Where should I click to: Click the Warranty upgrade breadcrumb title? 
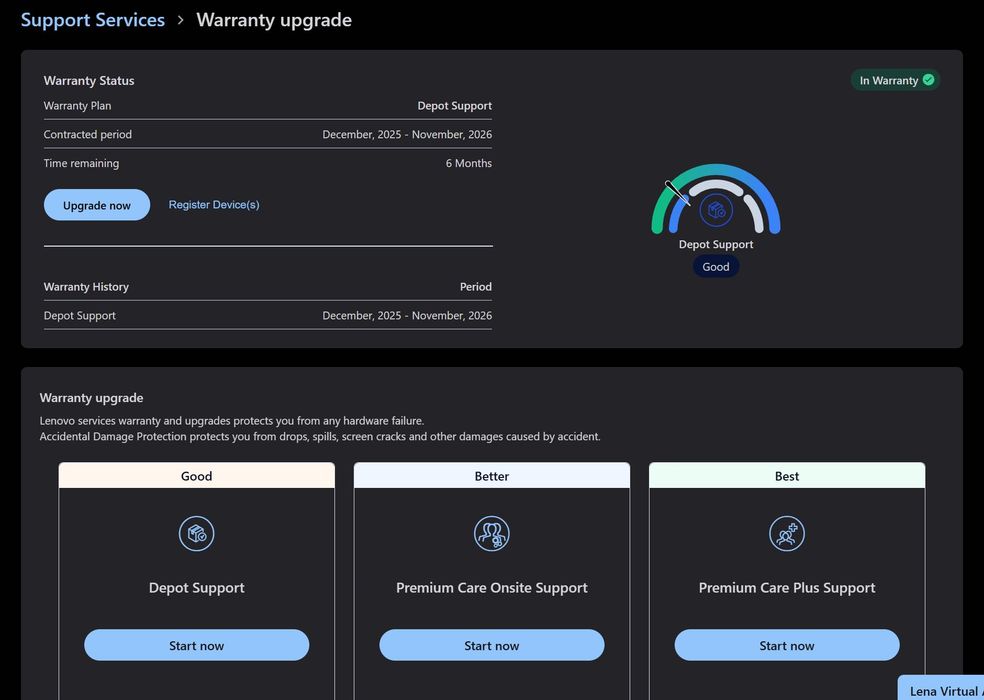pyautogui.click(x=274, y=20)
